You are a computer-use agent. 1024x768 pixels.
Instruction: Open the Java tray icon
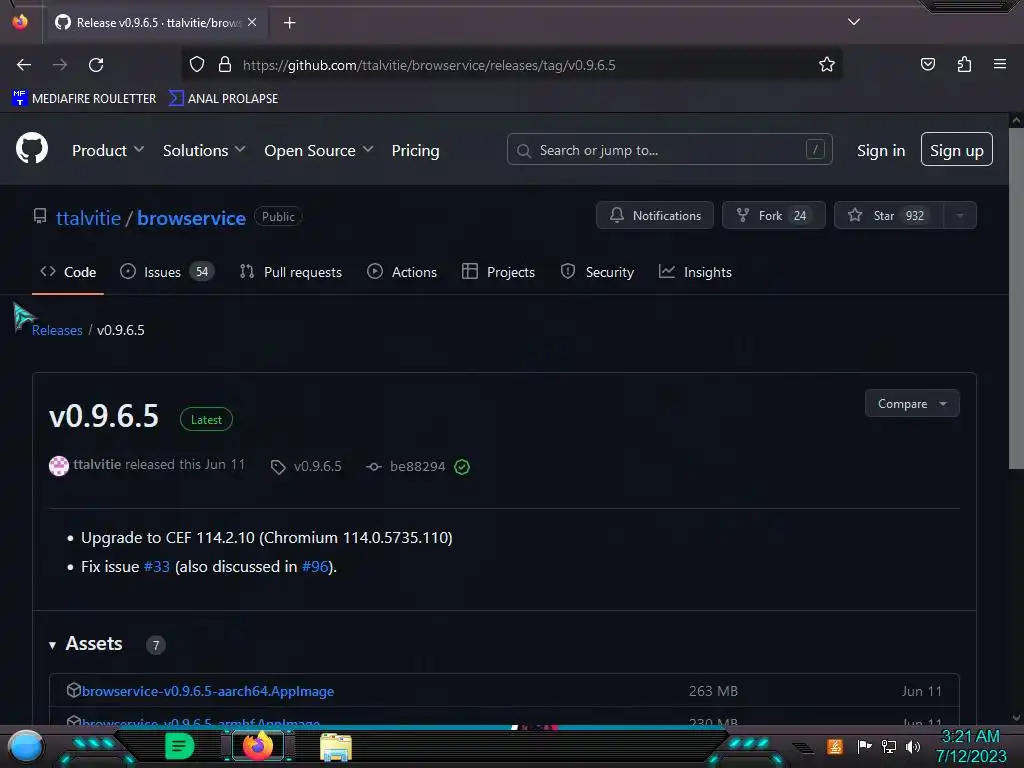coord(834,746)
